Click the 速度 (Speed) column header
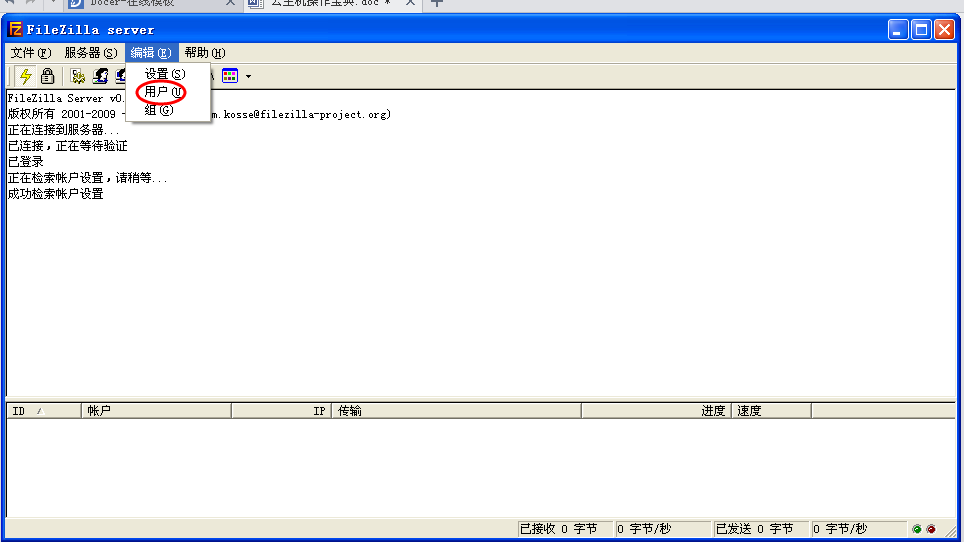 (770, 411)
